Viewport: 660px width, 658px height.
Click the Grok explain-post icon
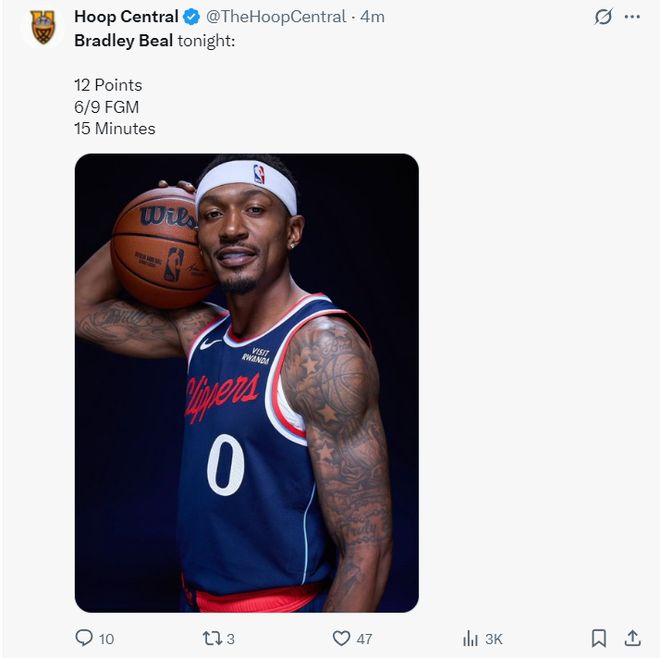click(603, 17)
